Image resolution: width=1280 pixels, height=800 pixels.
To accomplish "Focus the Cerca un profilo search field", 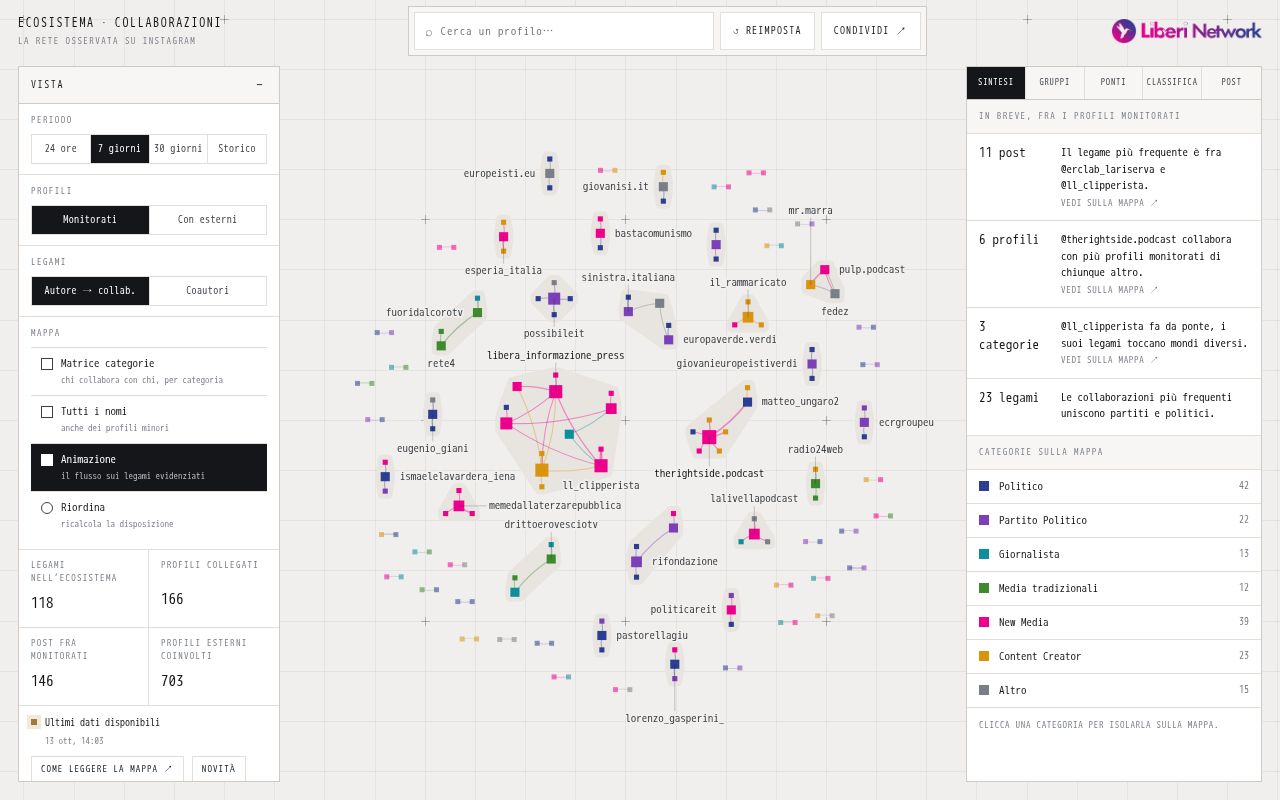I will click(x=564, y=31).
